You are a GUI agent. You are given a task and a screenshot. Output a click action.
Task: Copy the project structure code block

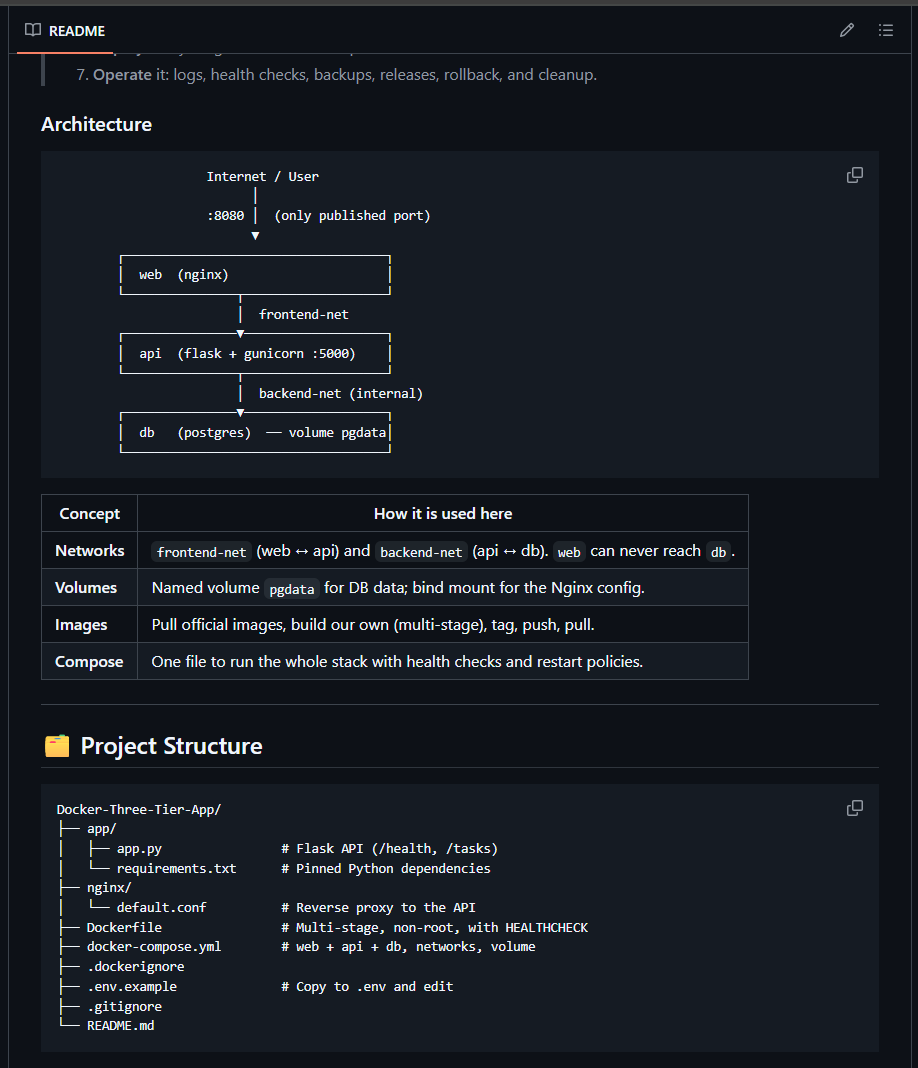[855, 808]
